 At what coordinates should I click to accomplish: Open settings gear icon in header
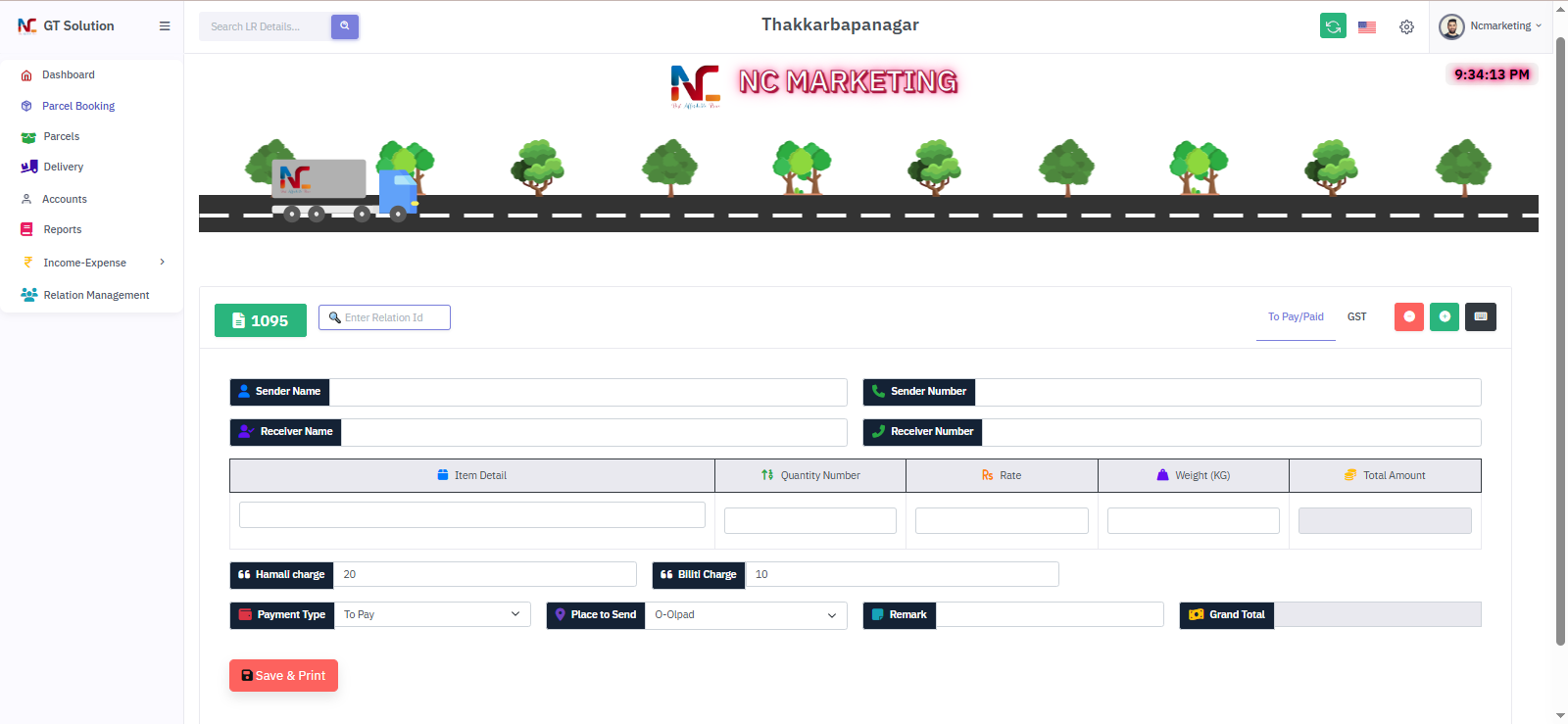point(1406,27)
